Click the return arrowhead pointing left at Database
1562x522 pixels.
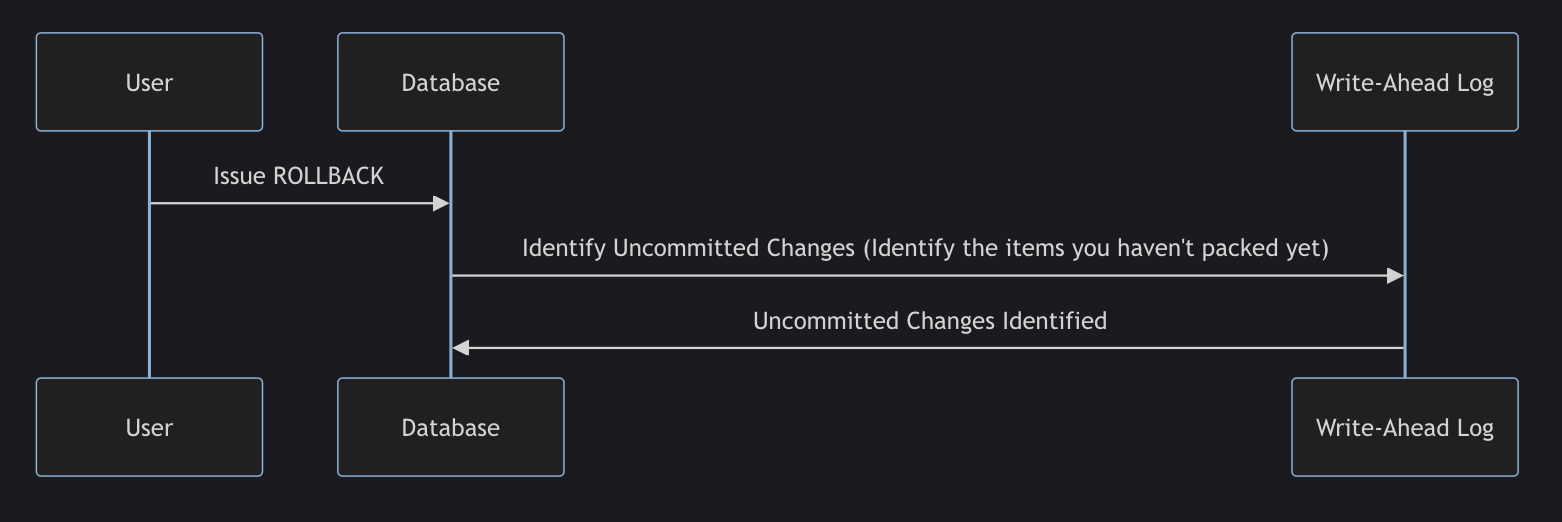tap(461, 348)
